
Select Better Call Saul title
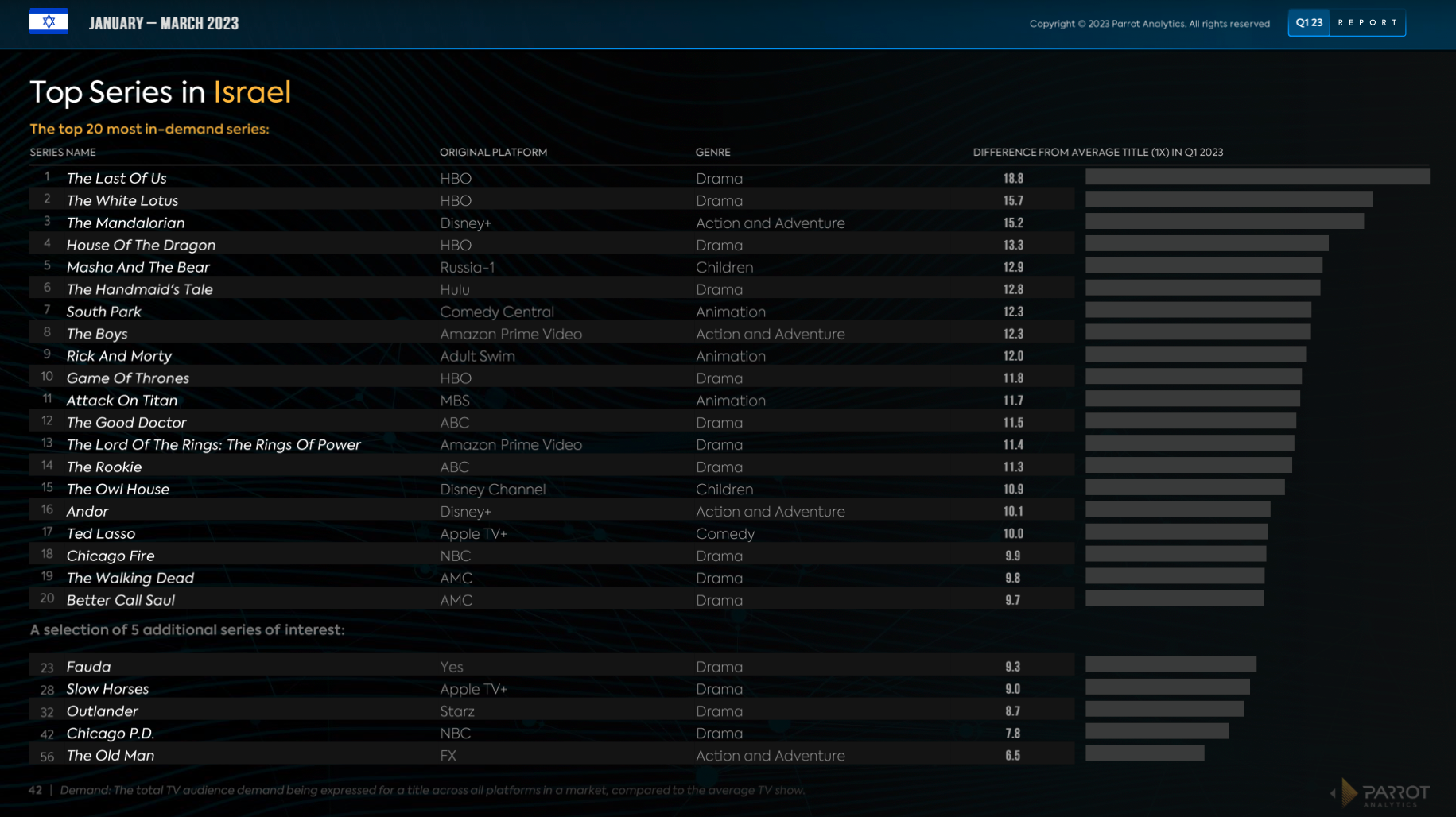click(x=121, y=601)
